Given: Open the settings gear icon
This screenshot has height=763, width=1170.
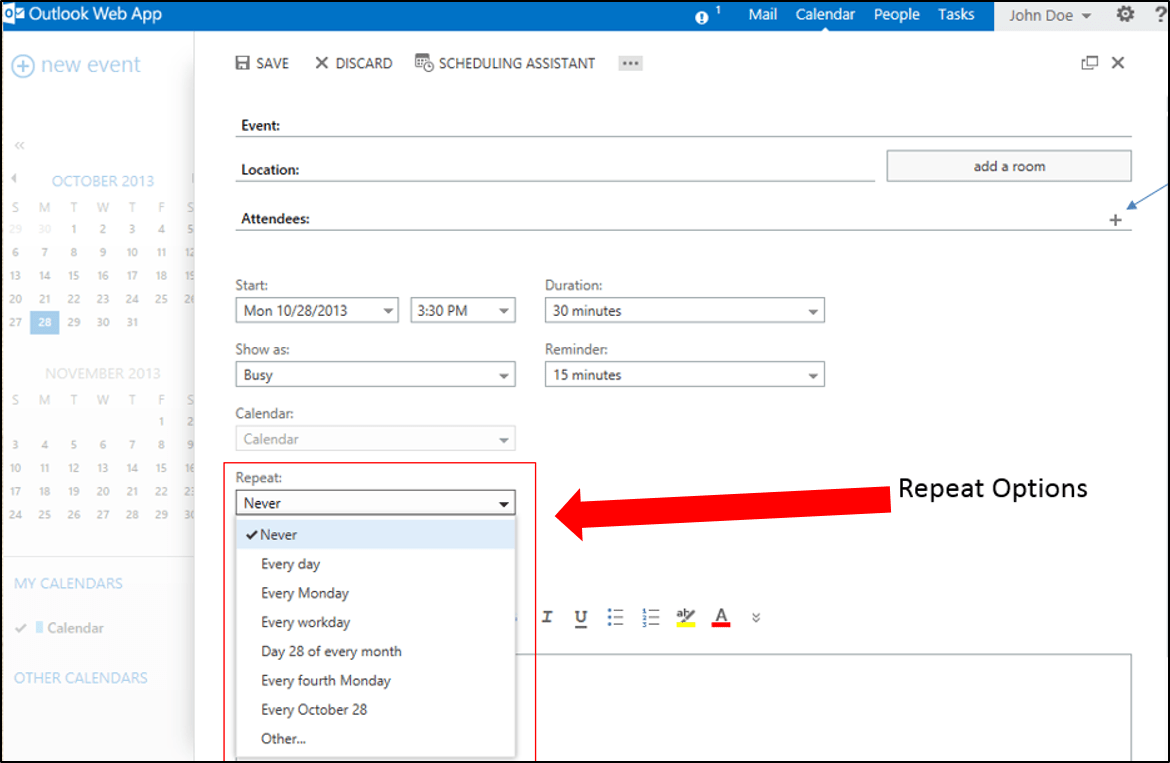Looking at the screenshot, I should click(1125, 14).
